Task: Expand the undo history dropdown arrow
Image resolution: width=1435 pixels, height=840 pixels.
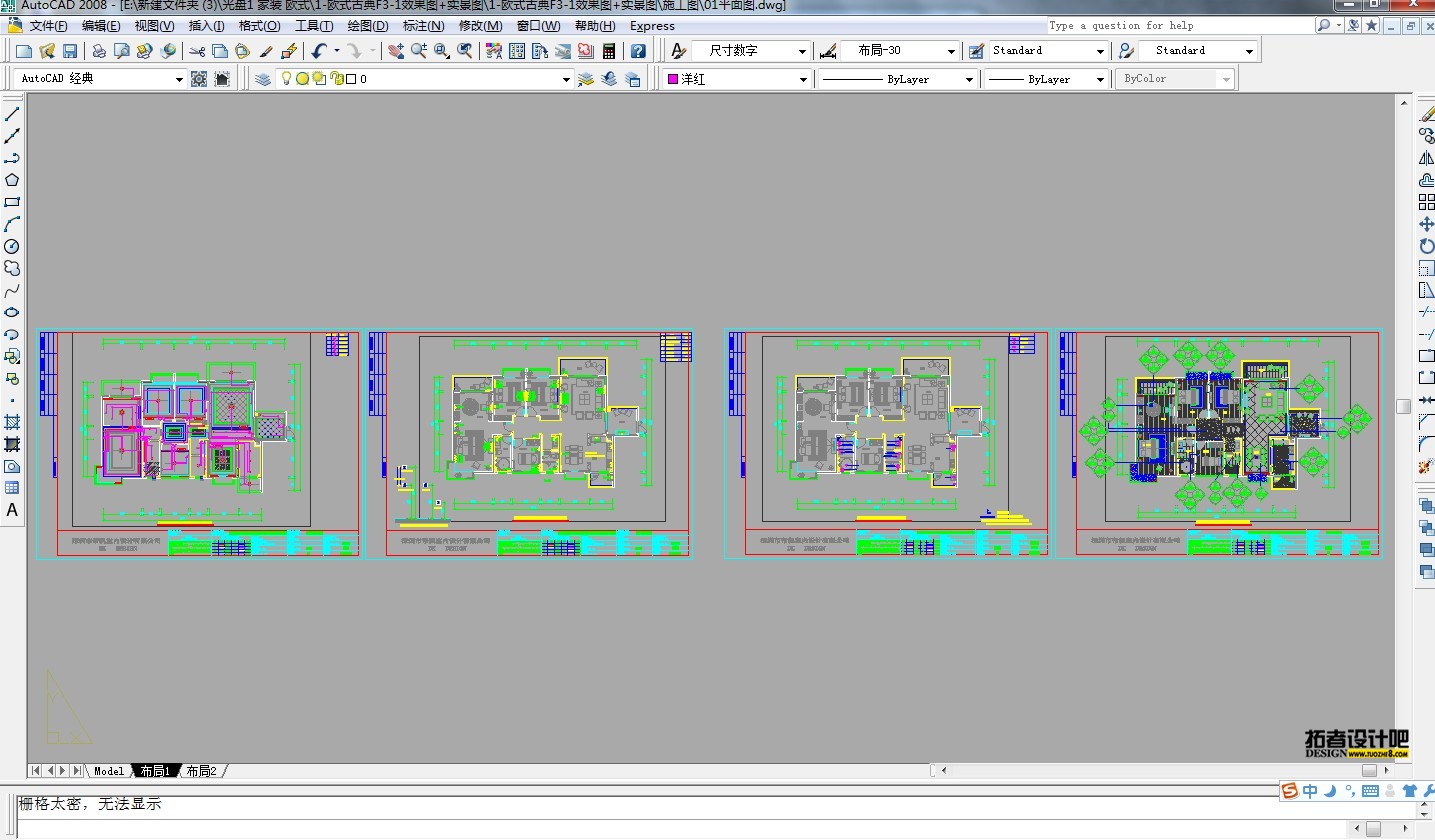Action: (x=336, y=50)
